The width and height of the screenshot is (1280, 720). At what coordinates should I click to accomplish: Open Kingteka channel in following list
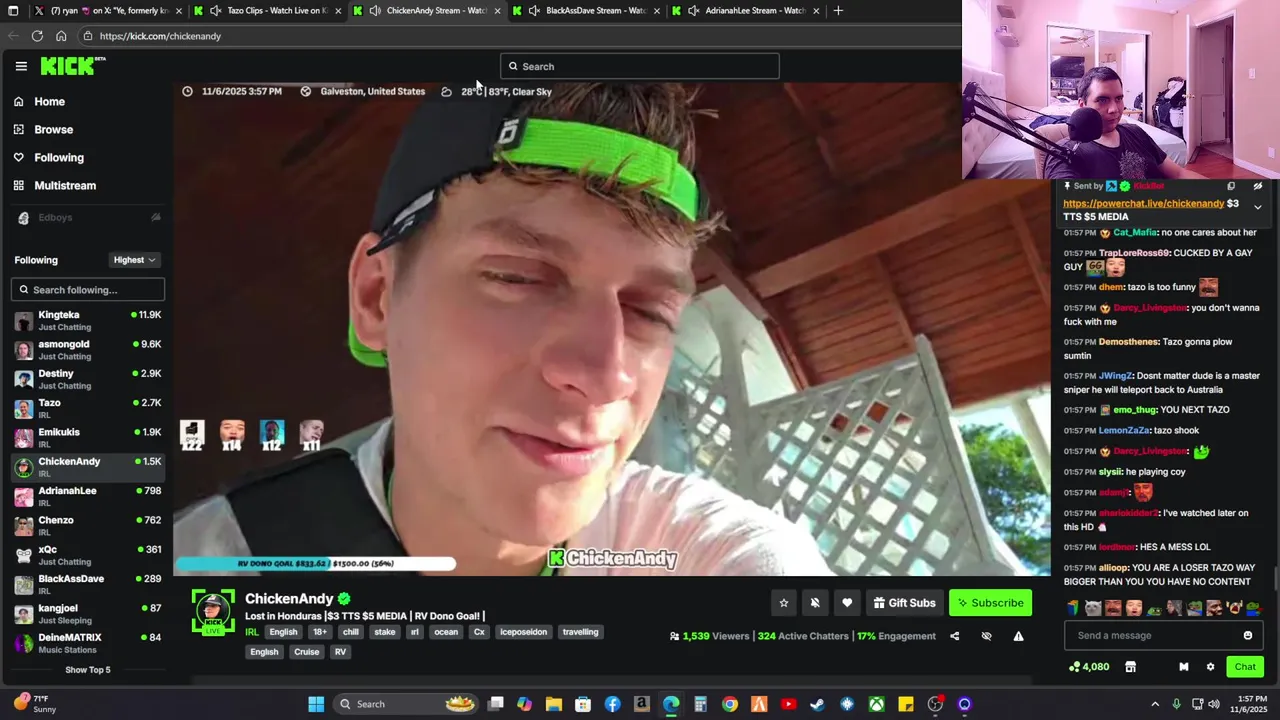(88, 320)
